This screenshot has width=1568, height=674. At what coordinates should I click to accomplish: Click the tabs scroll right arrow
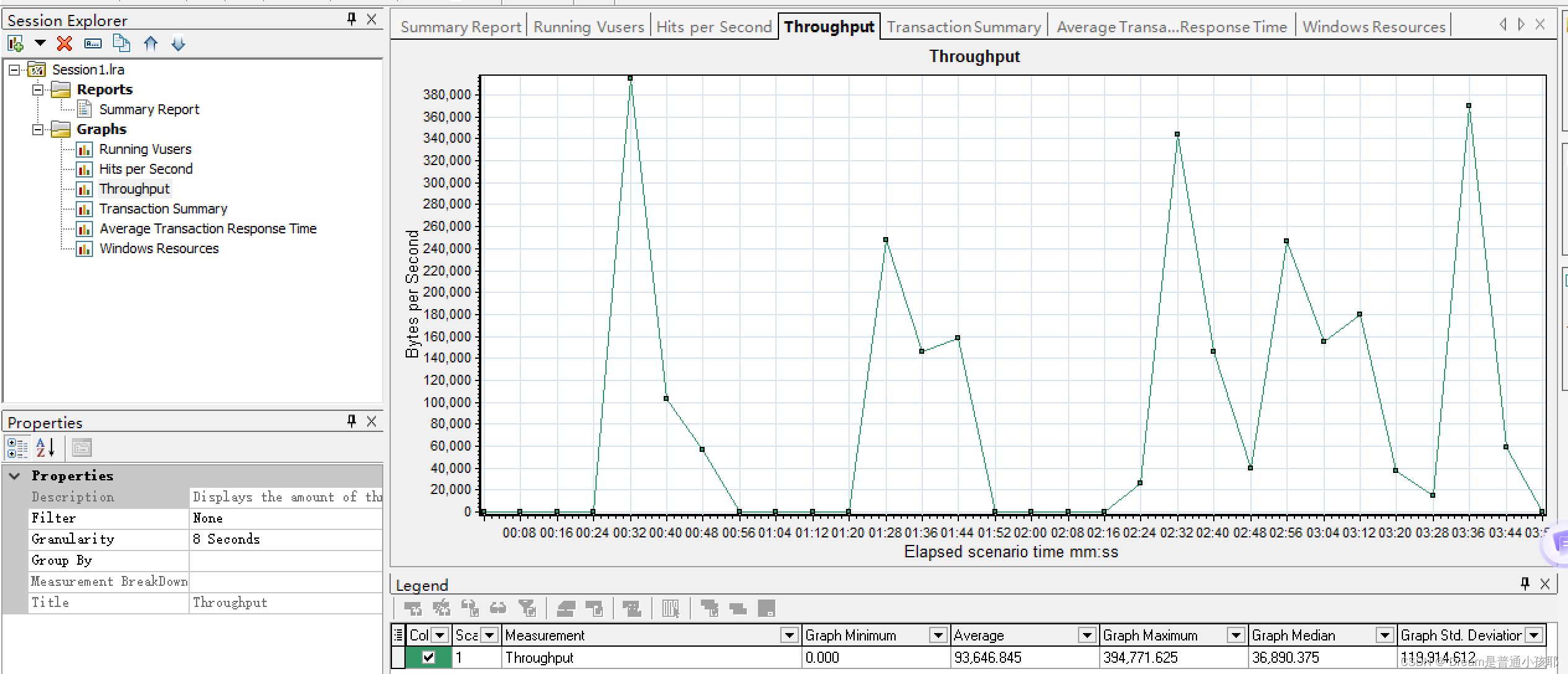tap(1521, 24)
